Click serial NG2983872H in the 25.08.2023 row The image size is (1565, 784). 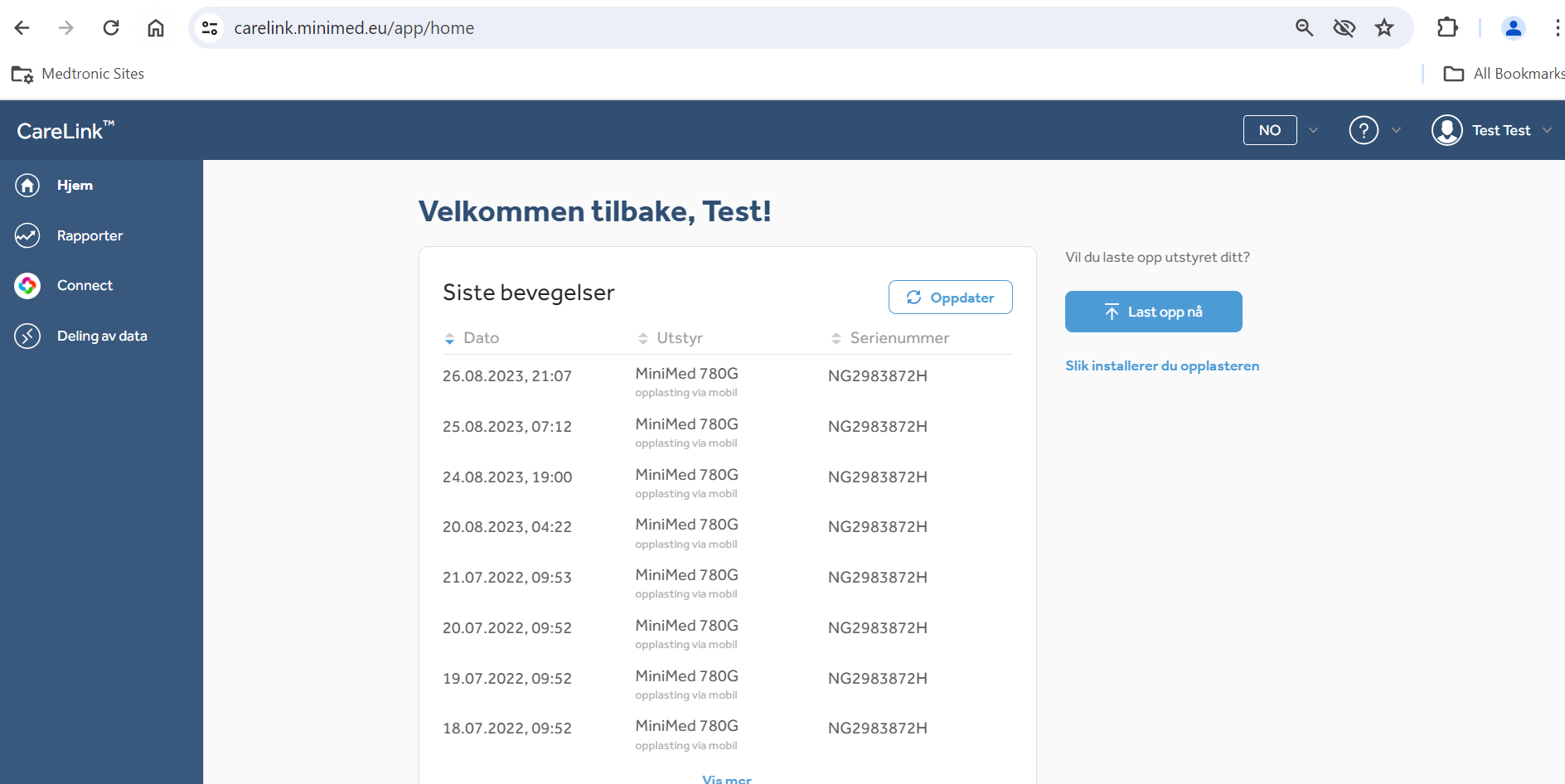pos(878,427)
